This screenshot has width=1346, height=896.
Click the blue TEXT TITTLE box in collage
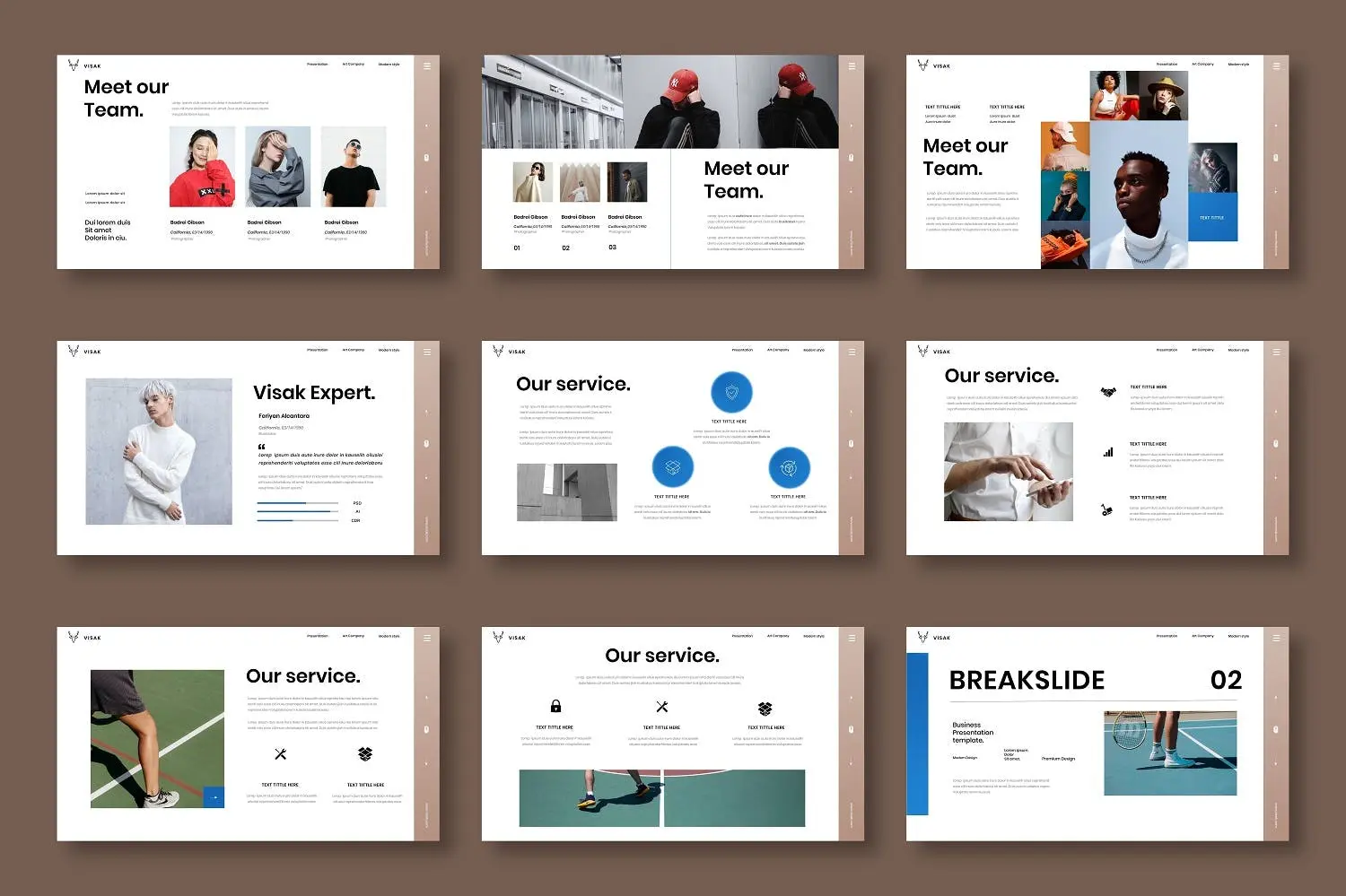point(1212,217)
